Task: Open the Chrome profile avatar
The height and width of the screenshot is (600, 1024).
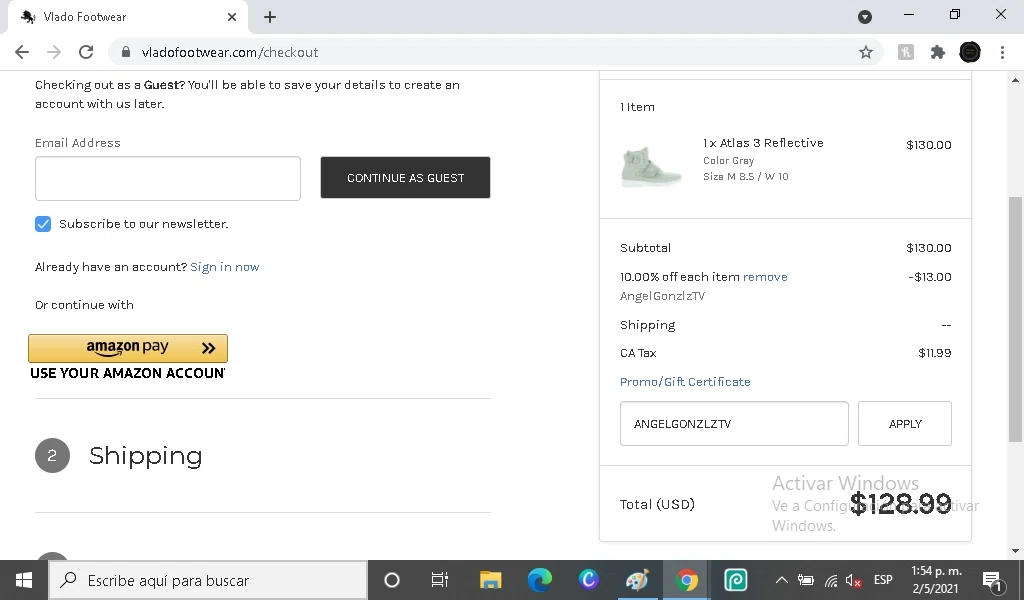Action: click(x=970, y=52)
